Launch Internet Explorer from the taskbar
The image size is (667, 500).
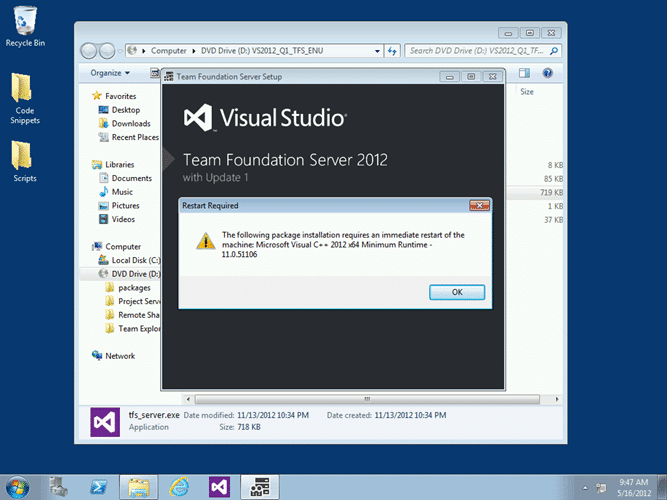click(x=179, y=488)
